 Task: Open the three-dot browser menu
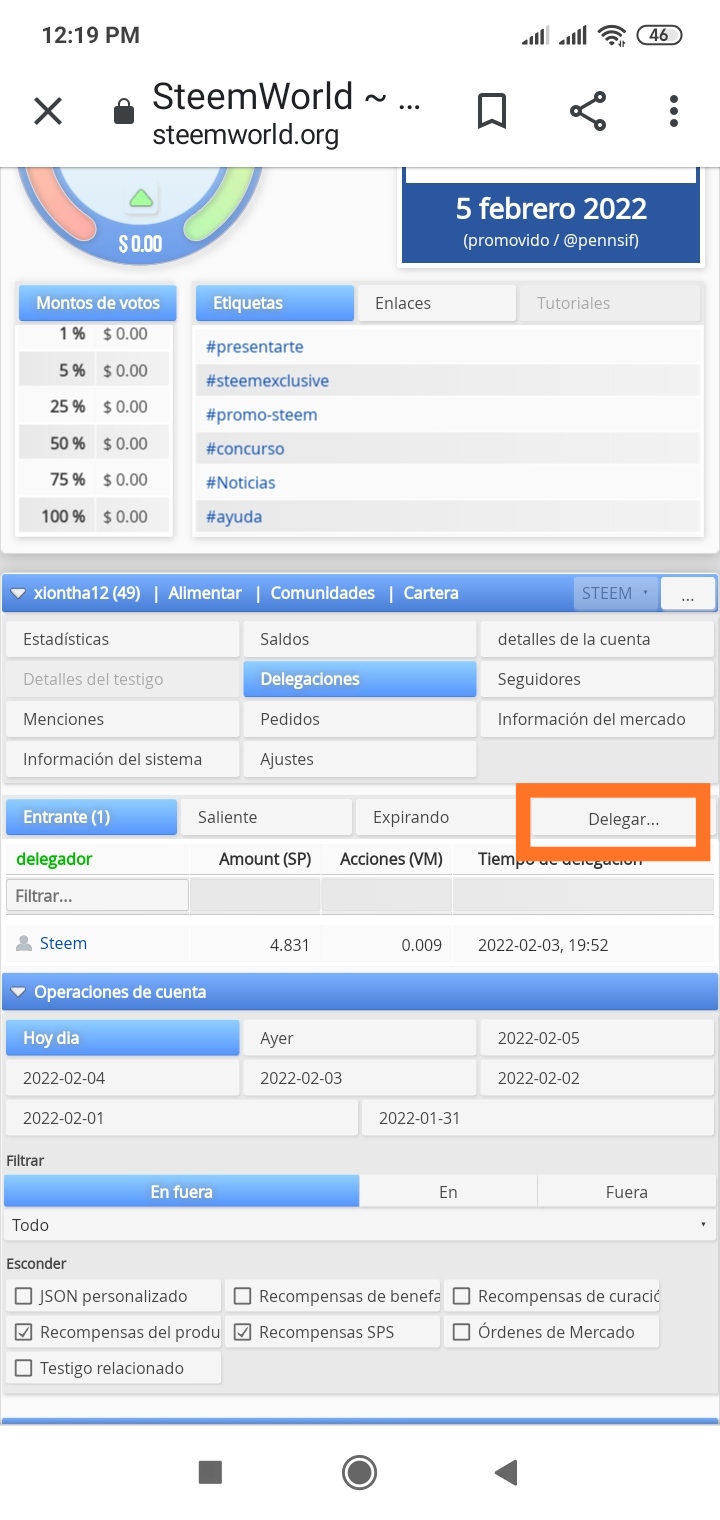(x=674, y=111)
